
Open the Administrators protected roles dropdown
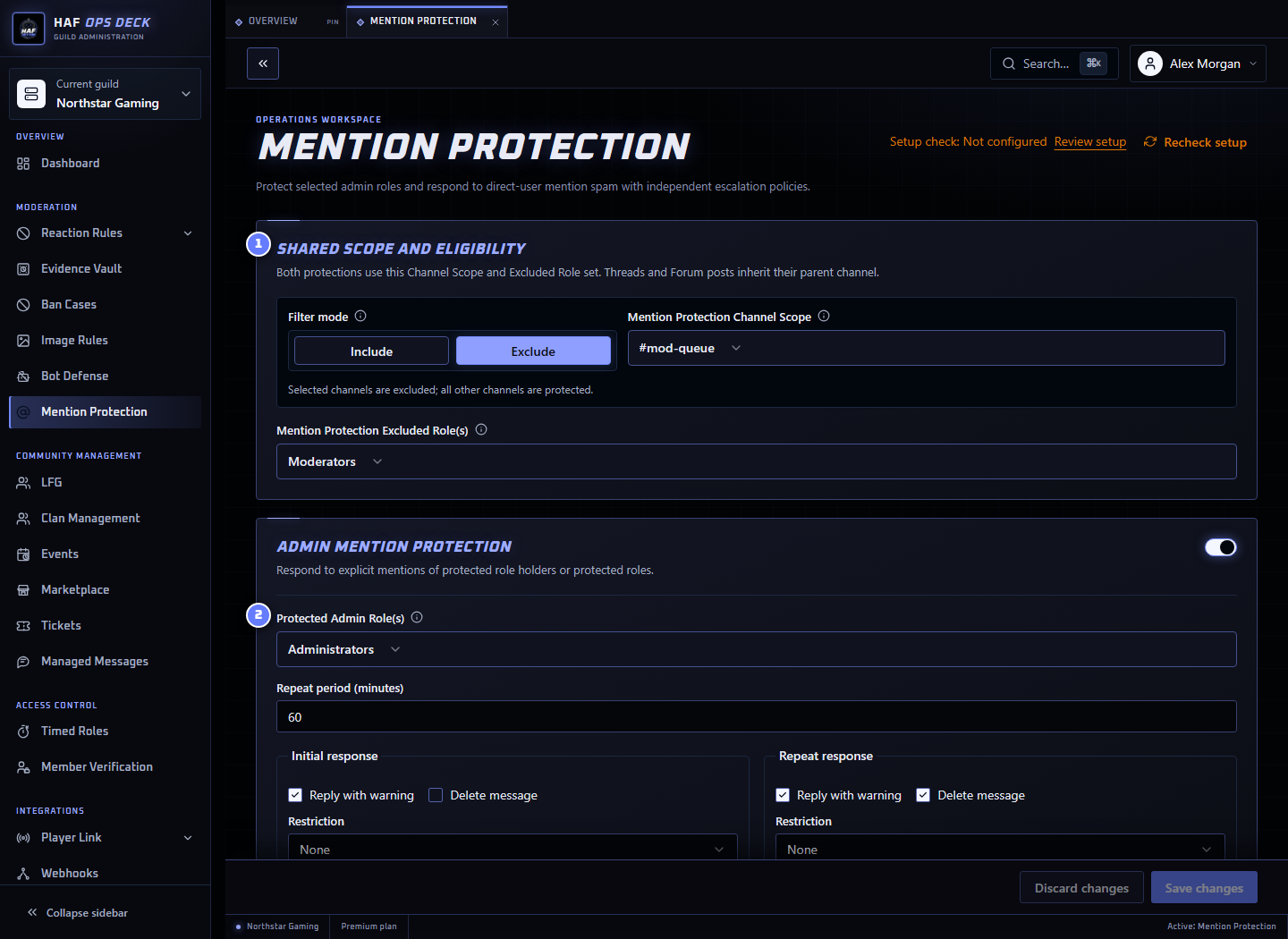pos(757,649)
